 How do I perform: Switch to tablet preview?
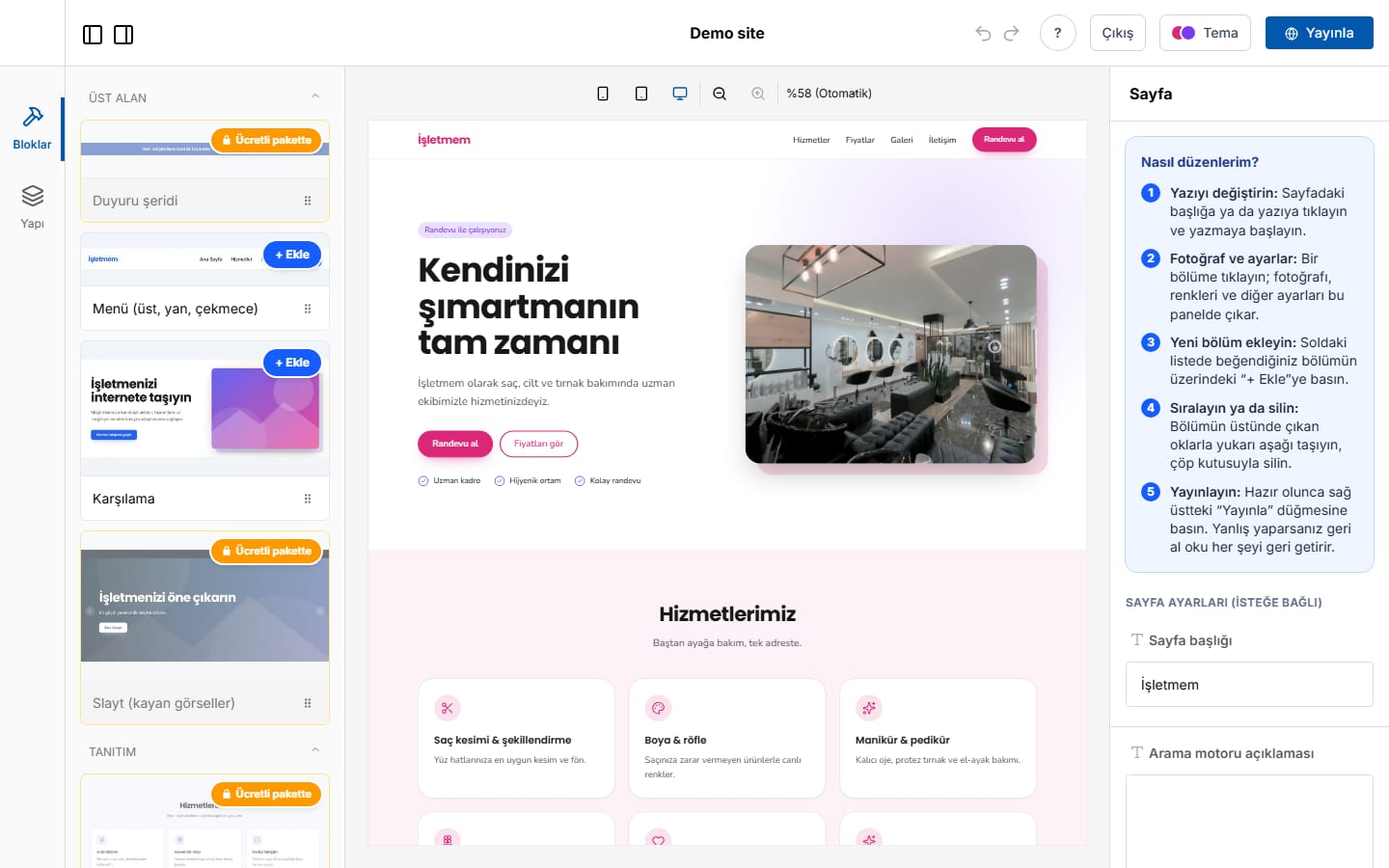click(641, 94)
